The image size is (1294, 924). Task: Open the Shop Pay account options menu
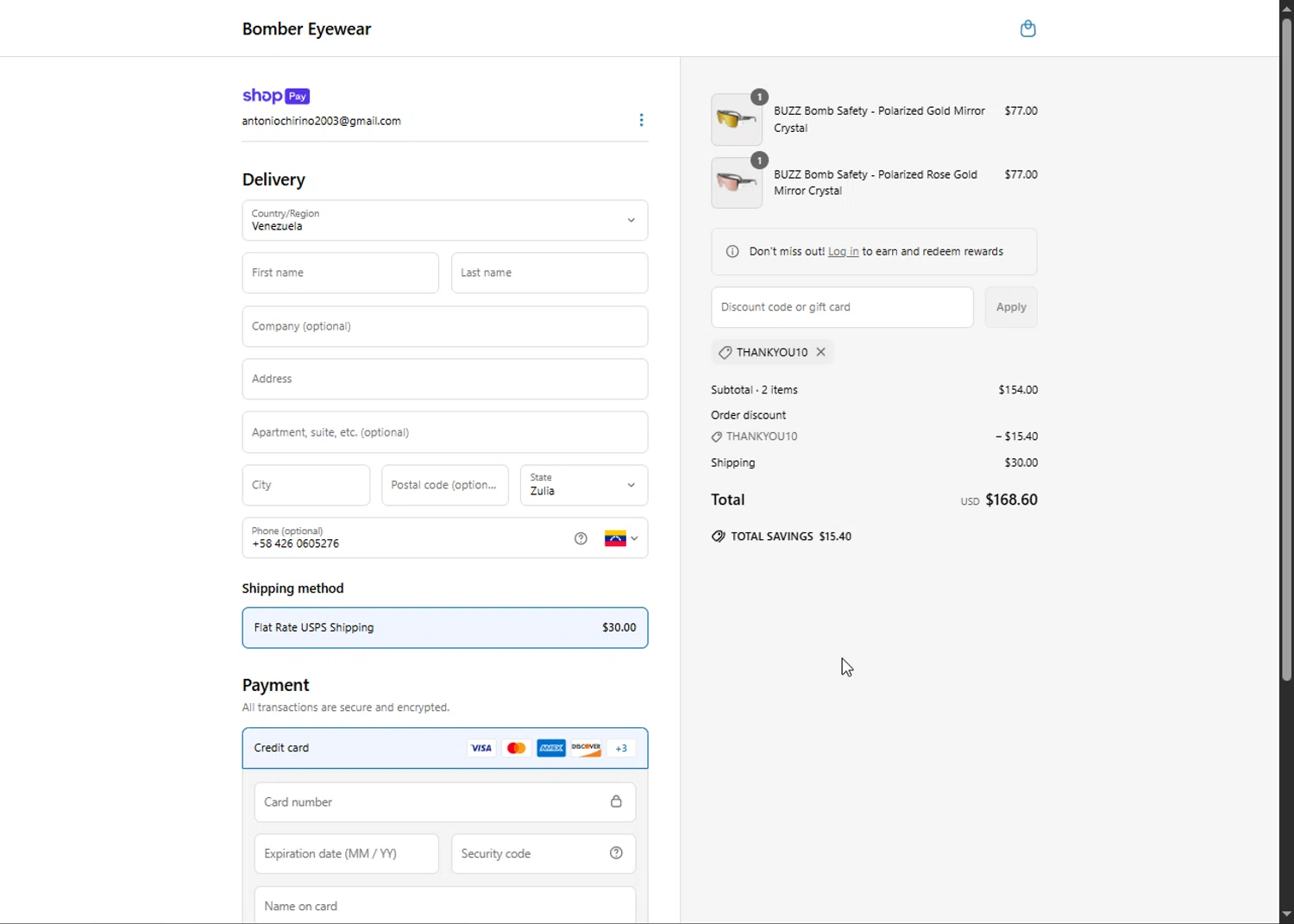pyautogui.click(x=641, y=120)
